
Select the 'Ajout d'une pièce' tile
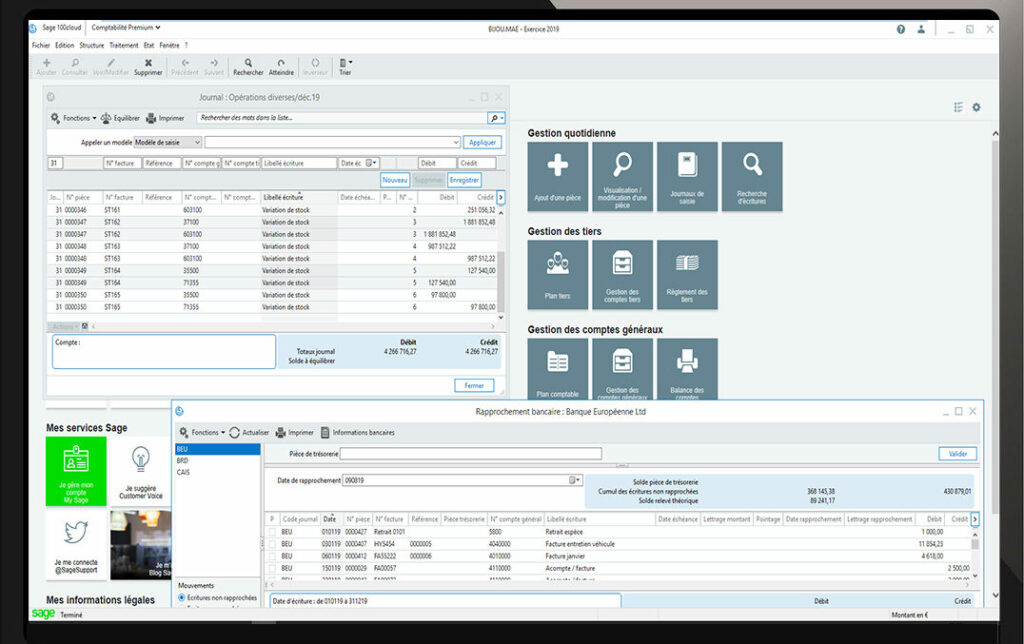(557, 176)
